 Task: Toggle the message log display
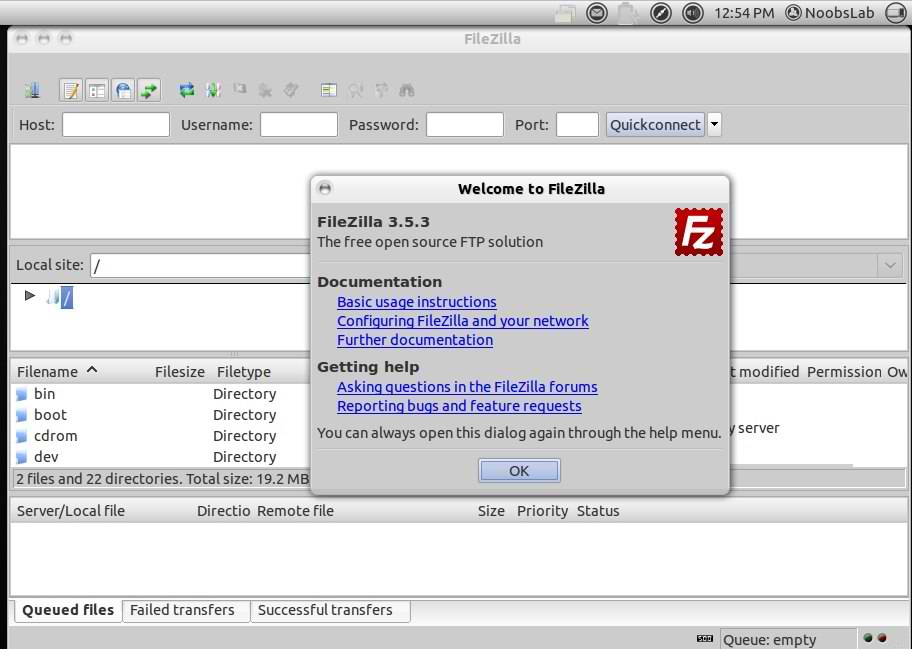point(71,90)
